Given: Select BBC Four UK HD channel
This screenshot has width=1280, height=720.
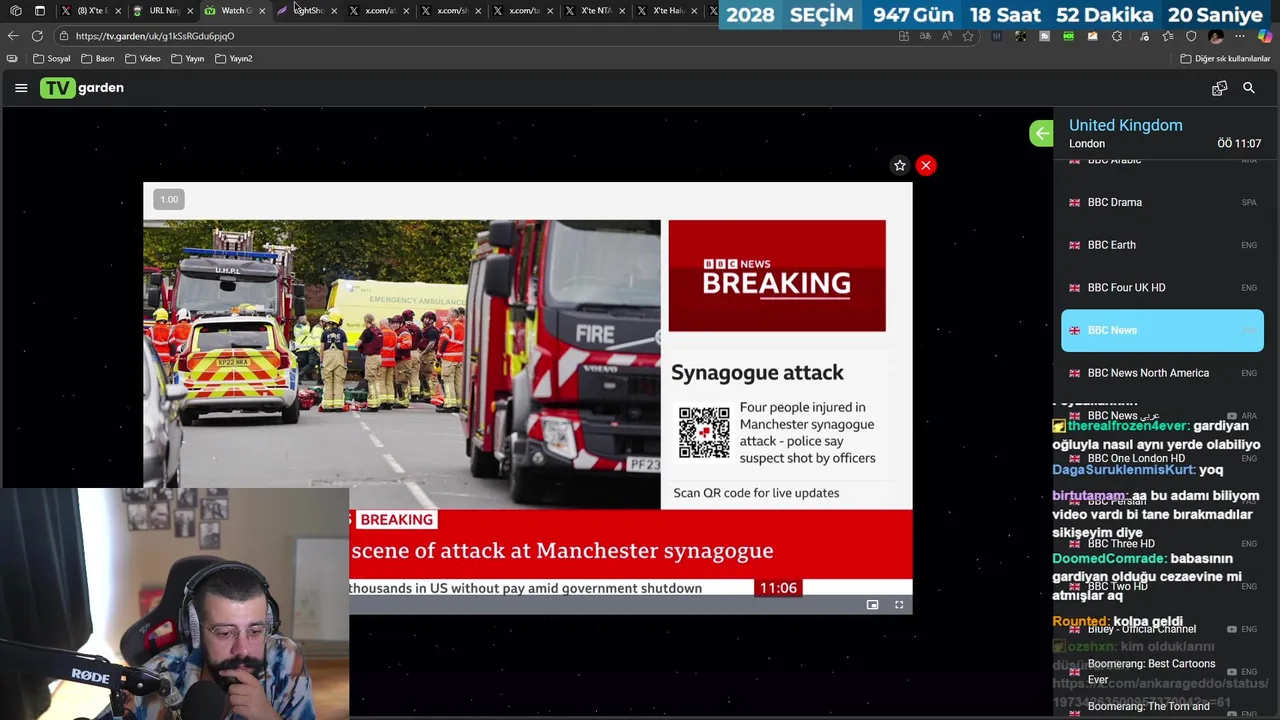Looking at the screenshot, I should (x=1162, y=288).
